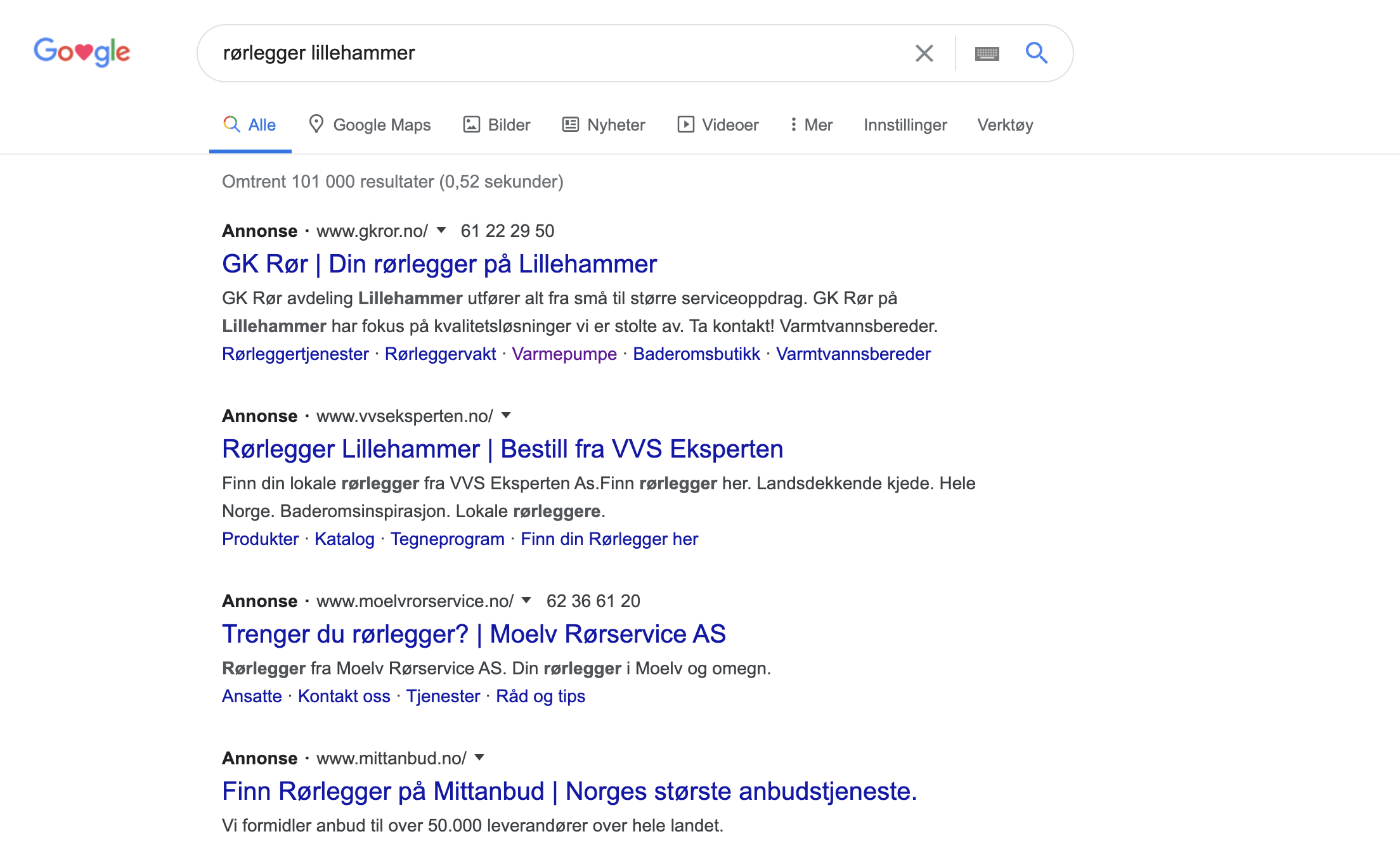Open Verktøy options
The image size is (1400, 867).
point(1005,125)
